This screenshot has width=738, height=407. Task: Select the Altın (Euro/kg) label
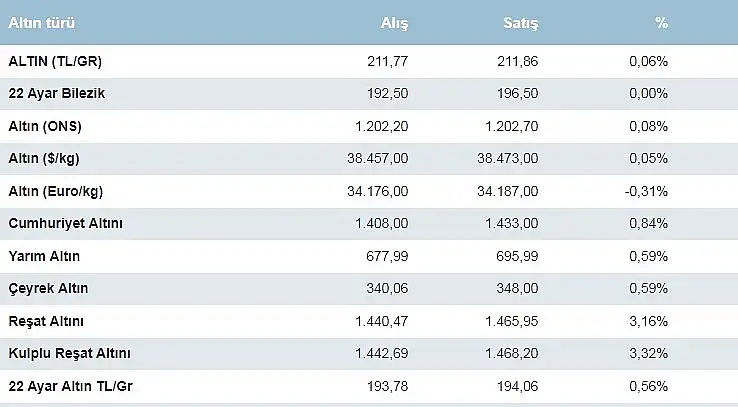[x=56, y=191]
